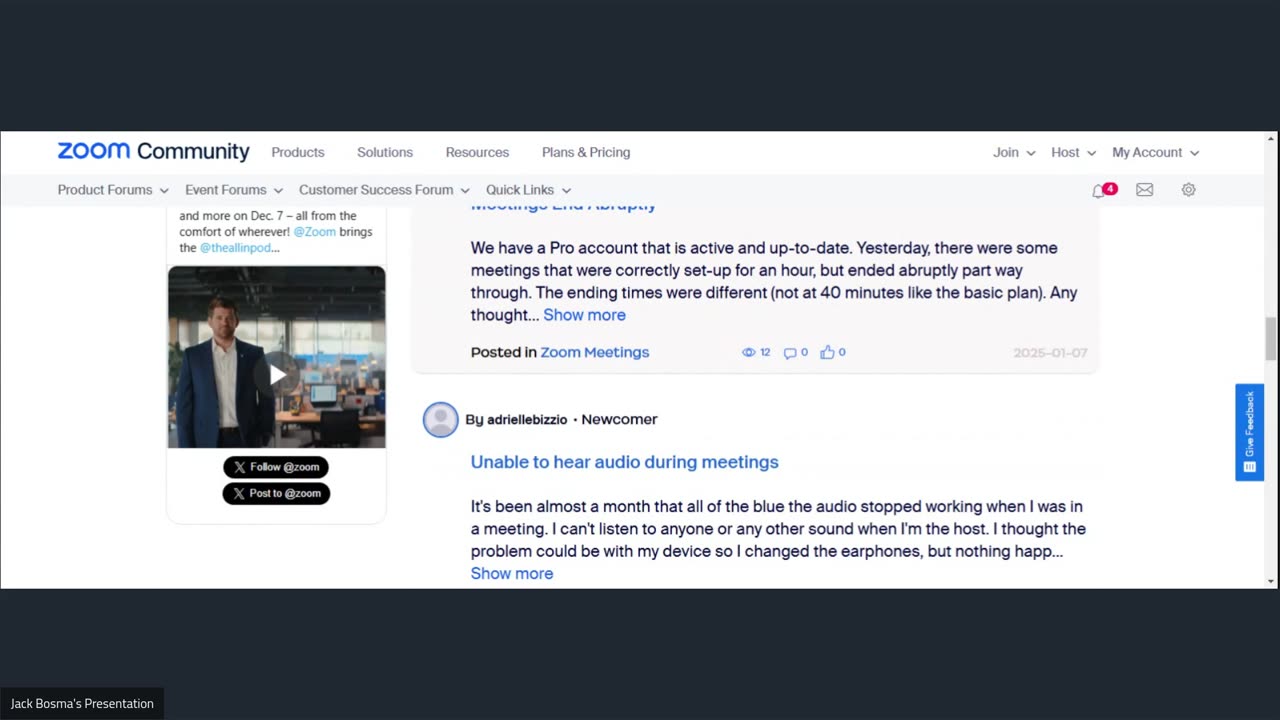This screenshot has width=1280, height=720.
Task: Click the thumbs-up like icon
Action: [827, 352]
